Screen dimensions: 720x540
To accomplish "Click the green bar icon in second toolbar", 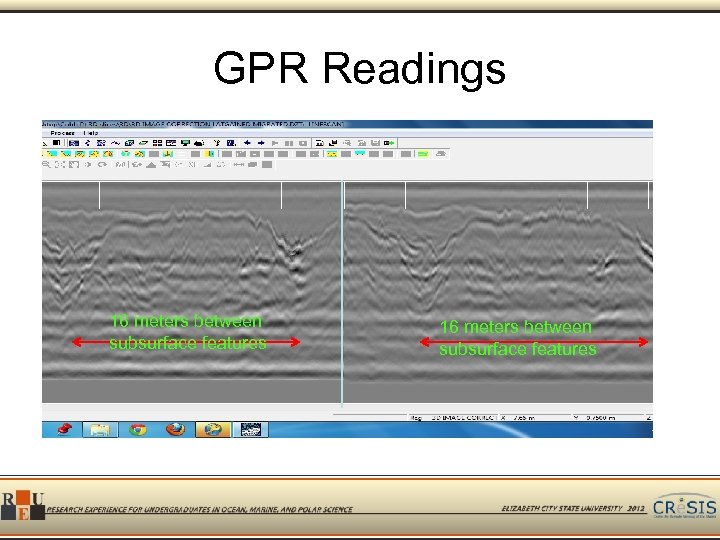I will click(x=423, y=154).
